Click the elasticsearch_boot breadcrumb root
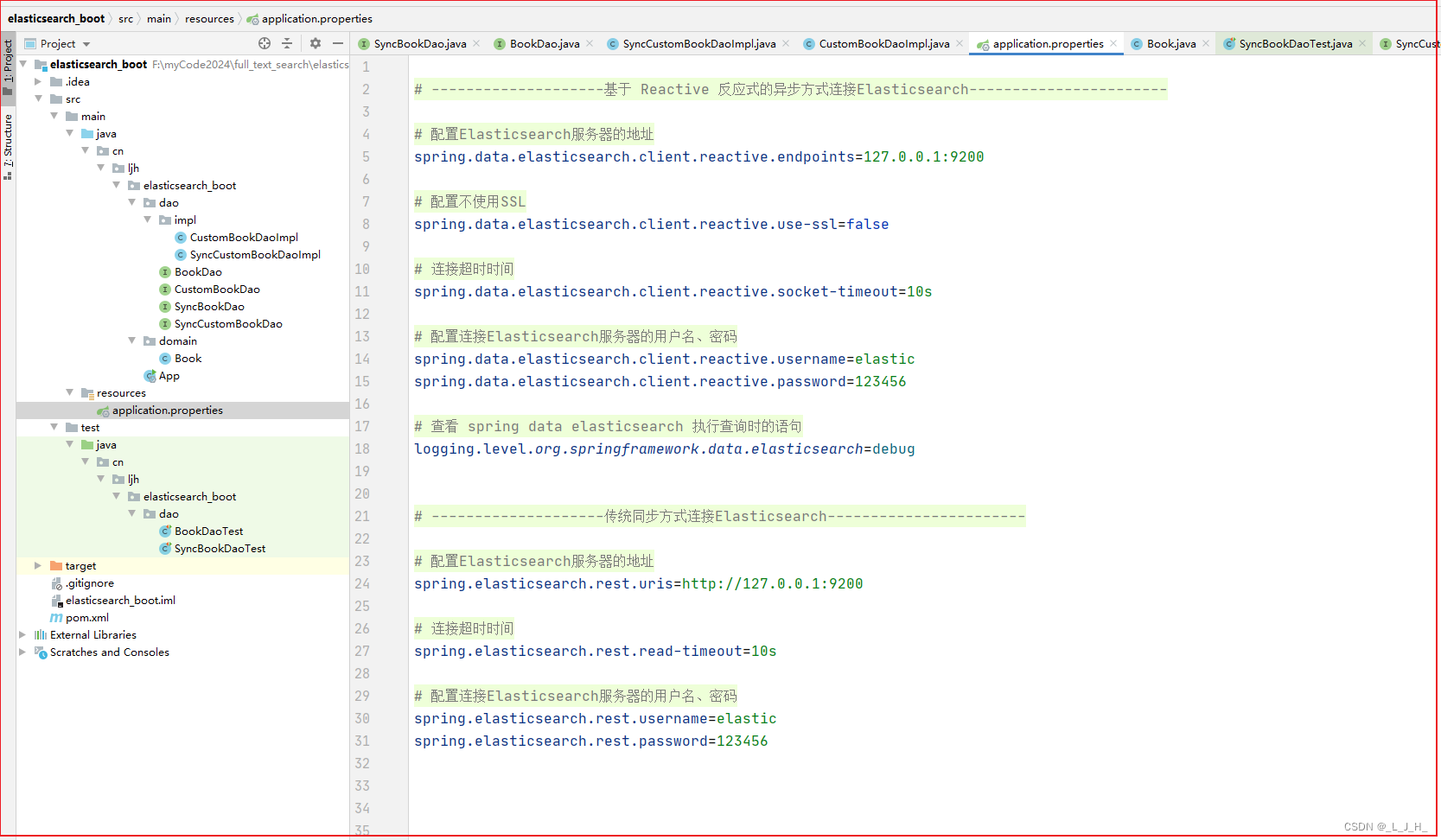The height and width of the screenshot is (840, 1441). [x=56, y=18]
